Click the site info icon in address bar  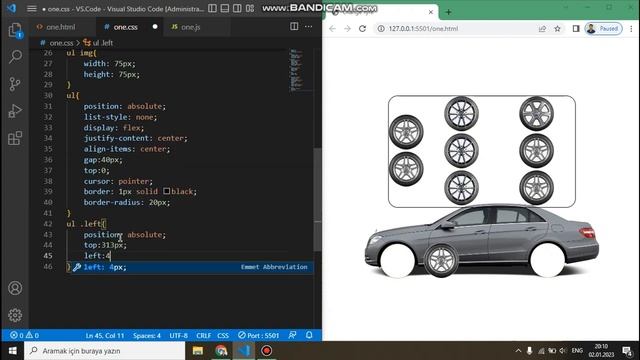coord(380,29)
